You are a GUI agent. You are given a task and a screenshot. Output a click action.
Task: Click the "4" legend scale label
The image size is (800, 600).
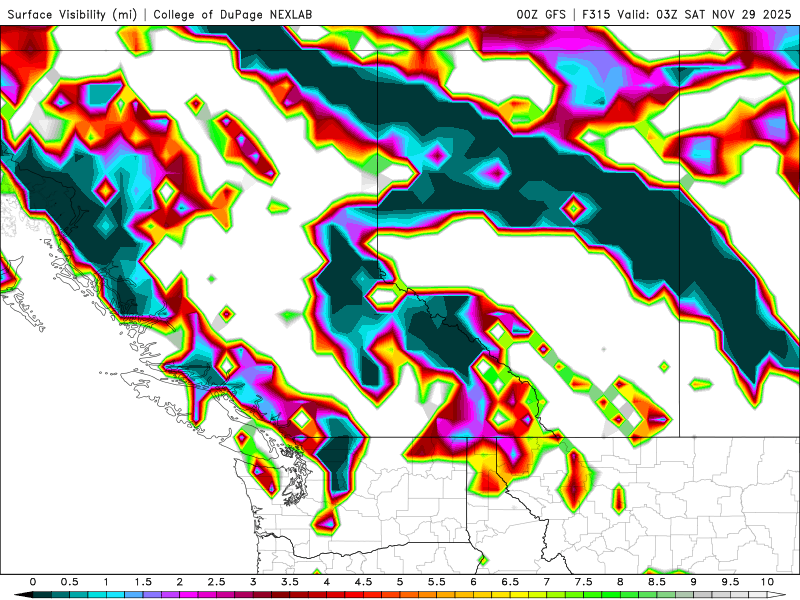tap(327, 582)
